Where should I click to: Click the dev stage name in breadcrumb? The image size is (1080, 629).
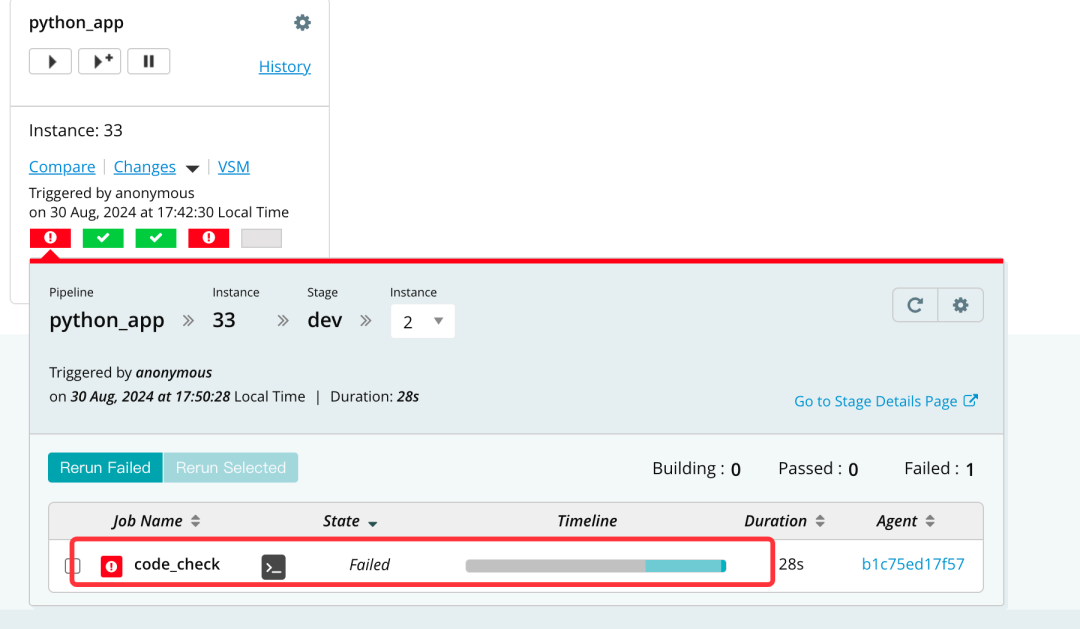point(324,320)
